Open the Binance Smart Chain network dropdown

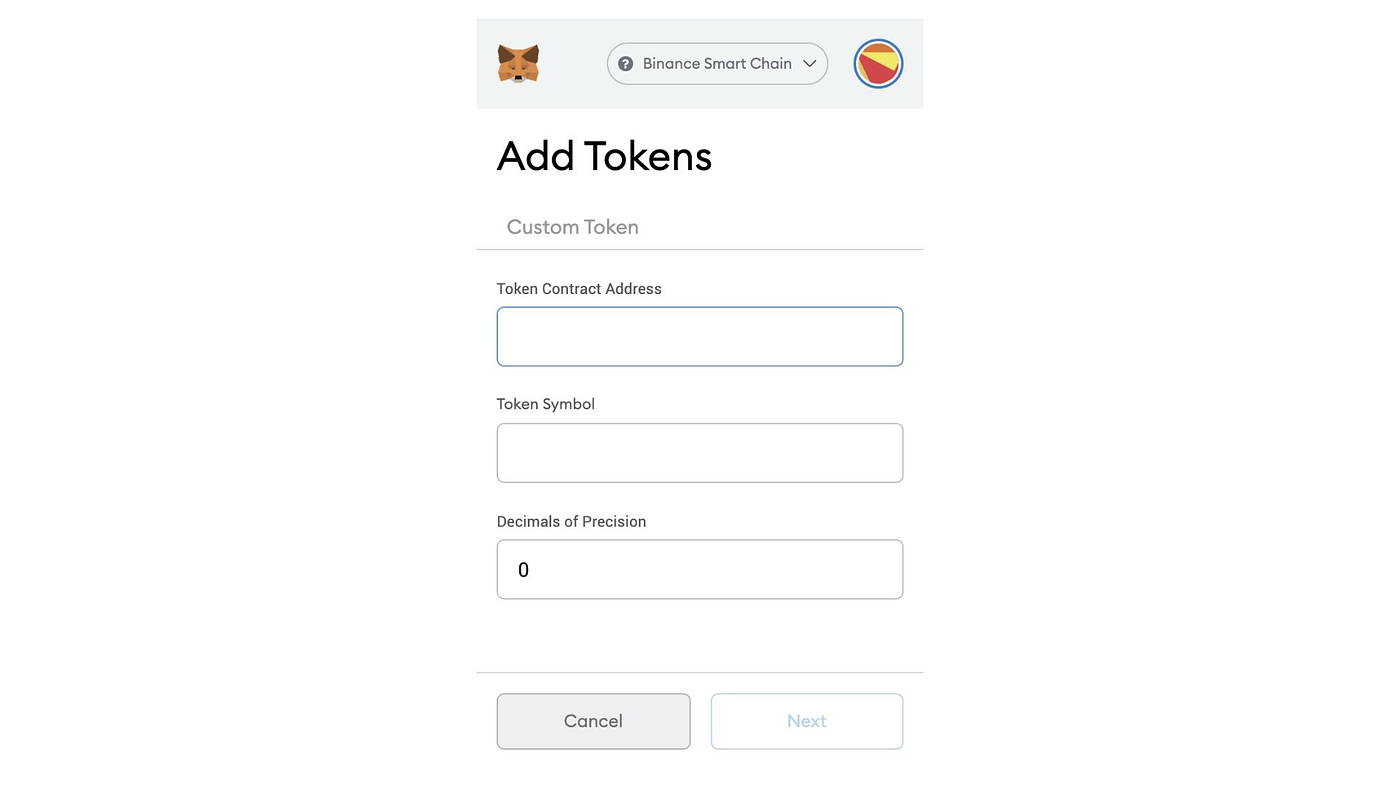717,63
